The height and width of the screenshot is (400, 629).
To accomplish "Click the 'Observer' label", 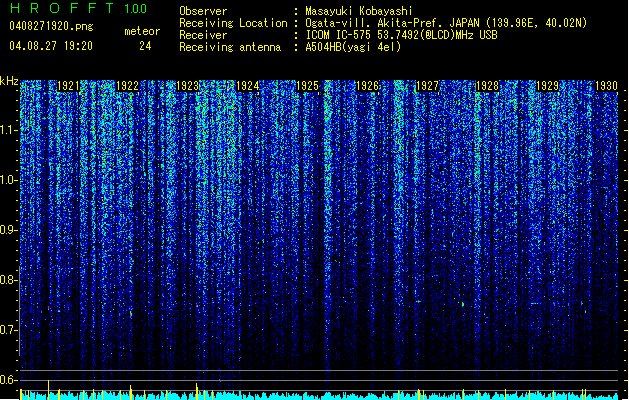I will click(203, 11).
